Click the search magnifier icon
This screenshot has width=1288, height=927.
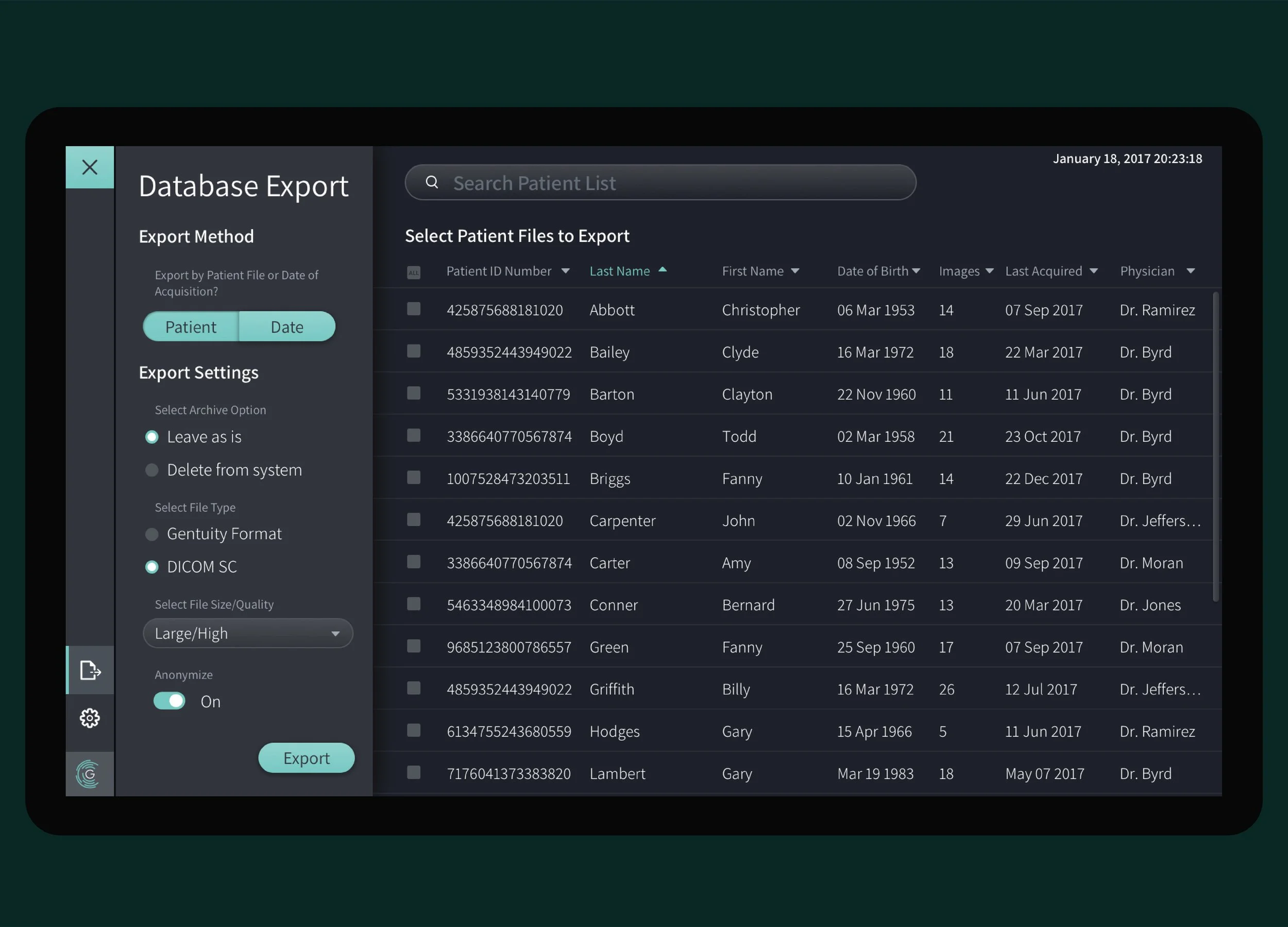coord(432,182)
